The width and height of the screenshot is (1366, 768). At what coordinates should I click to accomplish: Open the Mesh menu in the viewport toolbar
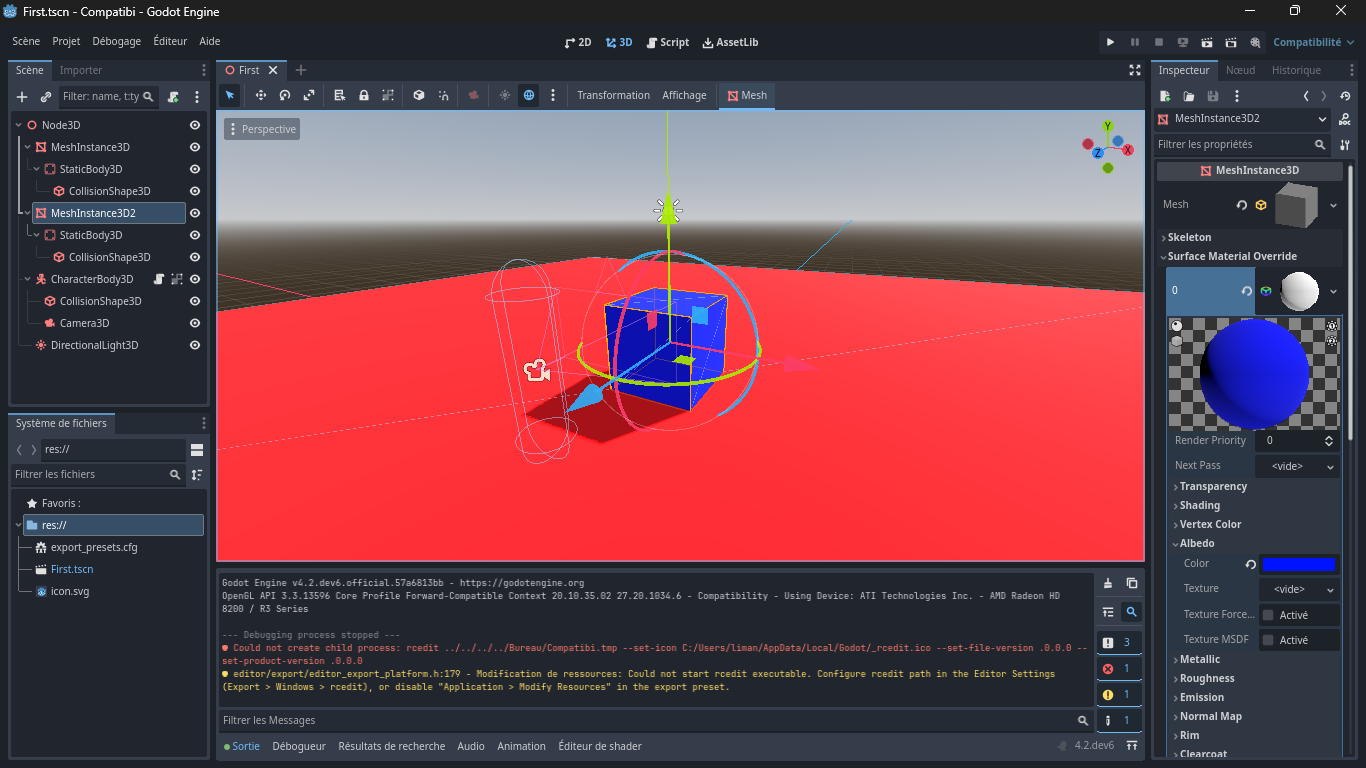[x=746, y=95]
